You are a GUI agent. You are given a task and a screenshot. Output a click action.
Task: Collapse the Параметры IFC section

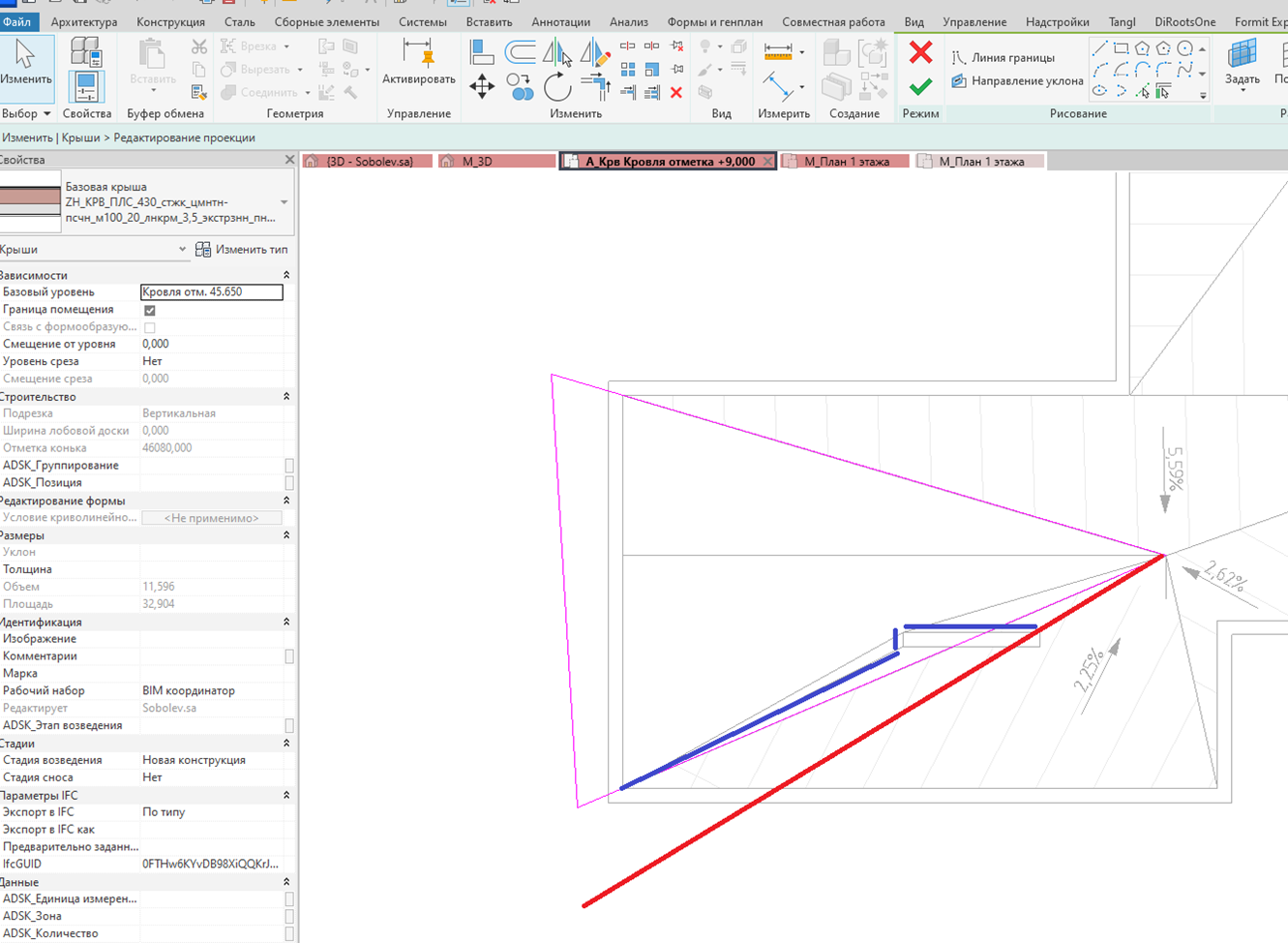pyautogui.click(x=285, y=796)
